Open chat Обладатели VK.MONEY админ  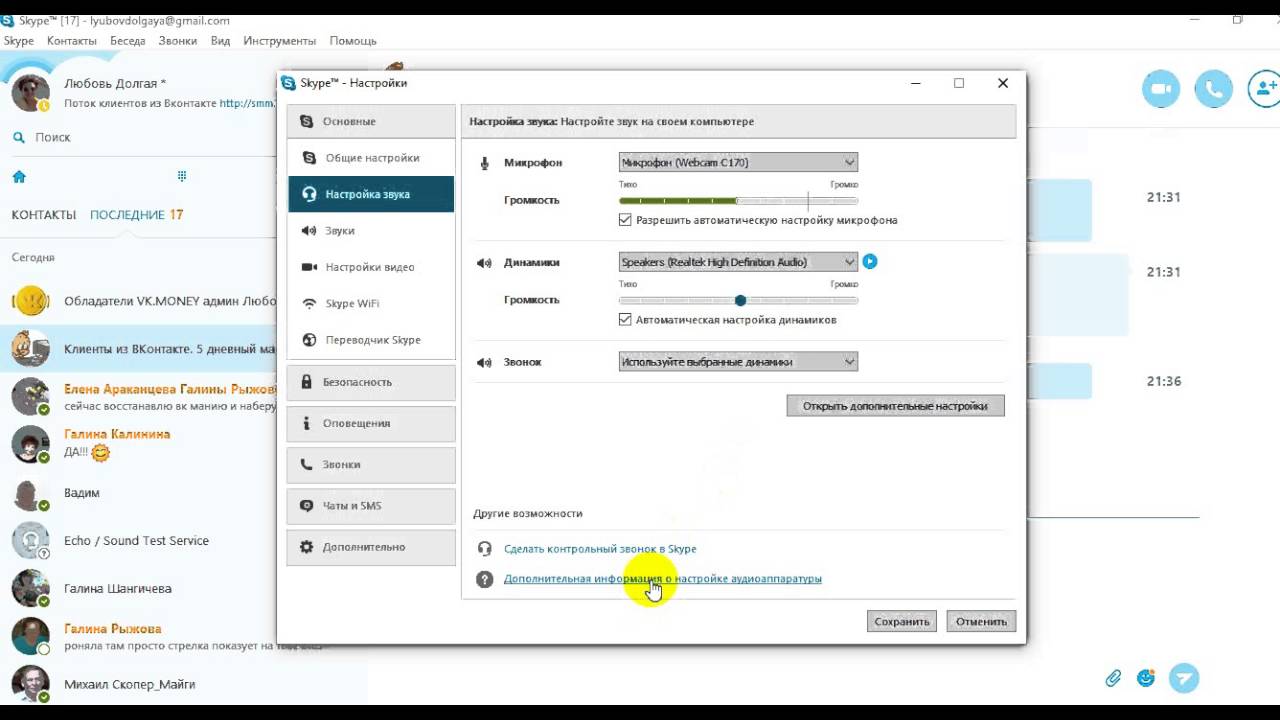pyautogui.click(x=138, y=300)
